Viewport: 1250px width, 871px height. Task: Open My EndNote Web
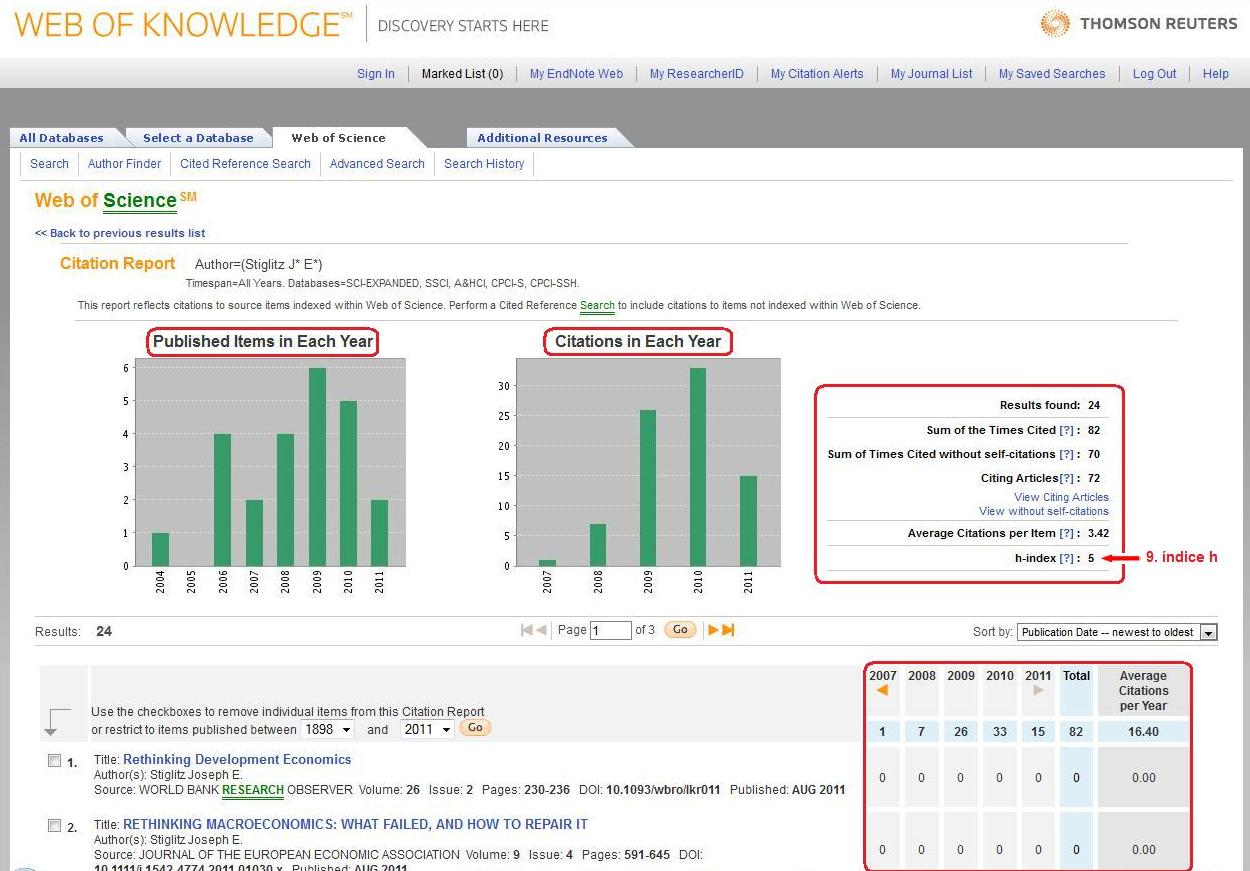(x=576, y=74)
